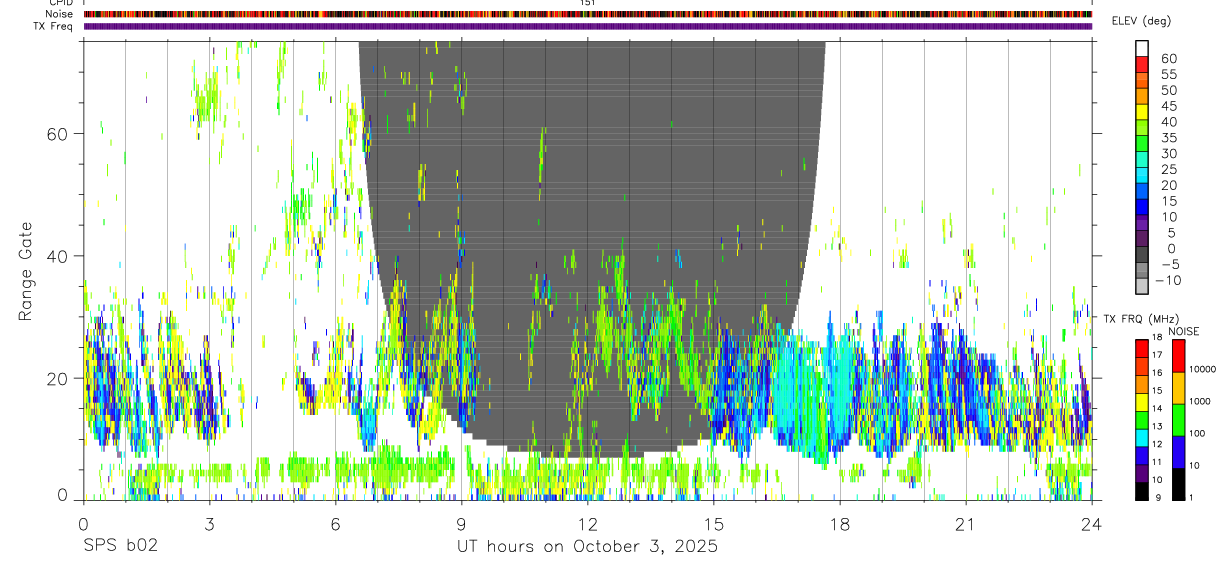Click the y-axis tick label '20' for Range Gate
Image resolution: width=1228 pixels, height=567 pixels.
tap(57, 377)
